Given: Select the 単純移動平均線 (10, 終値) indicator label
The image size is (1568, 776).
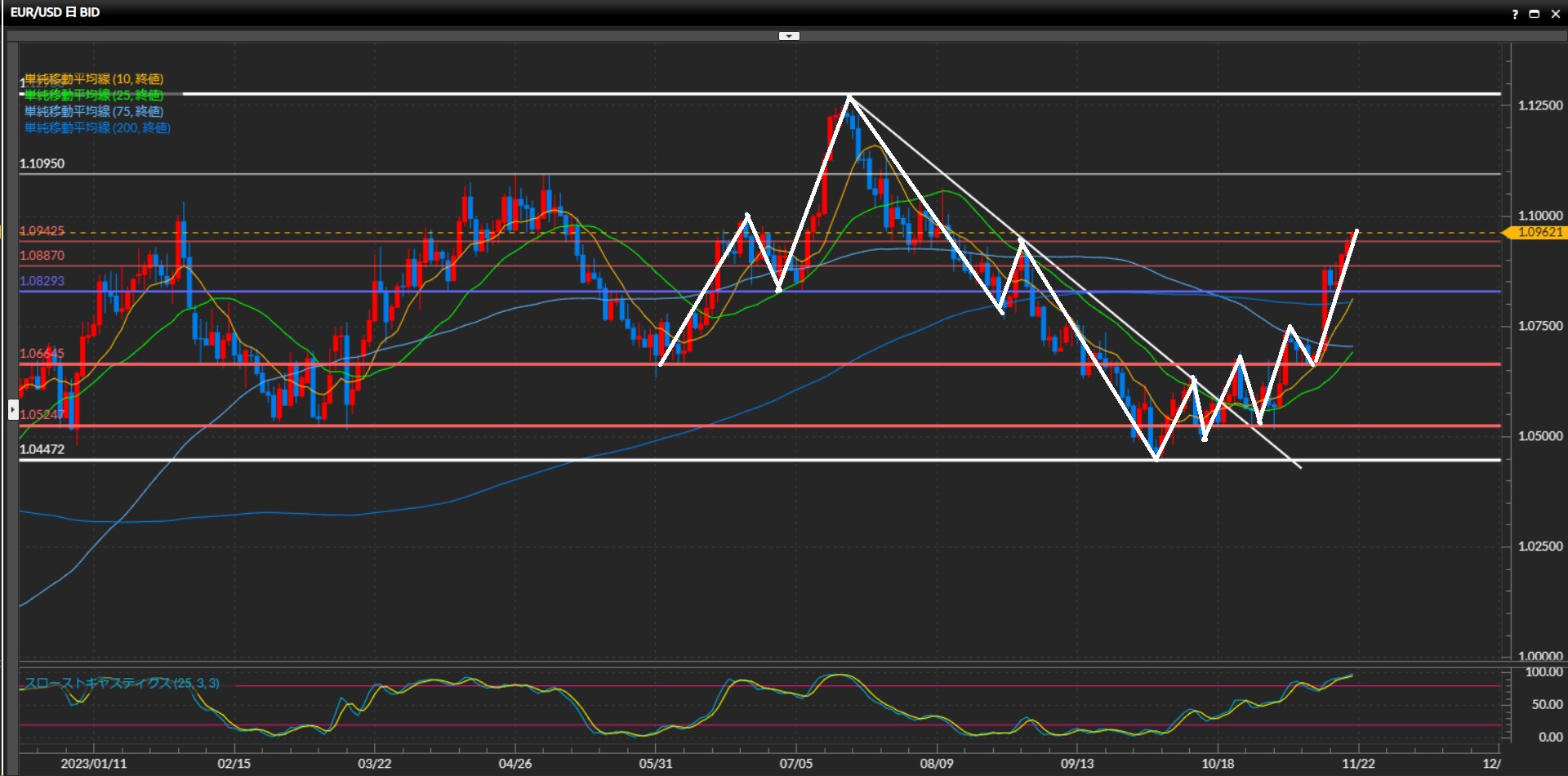Looking at the screenshot, I should [94, 79].
